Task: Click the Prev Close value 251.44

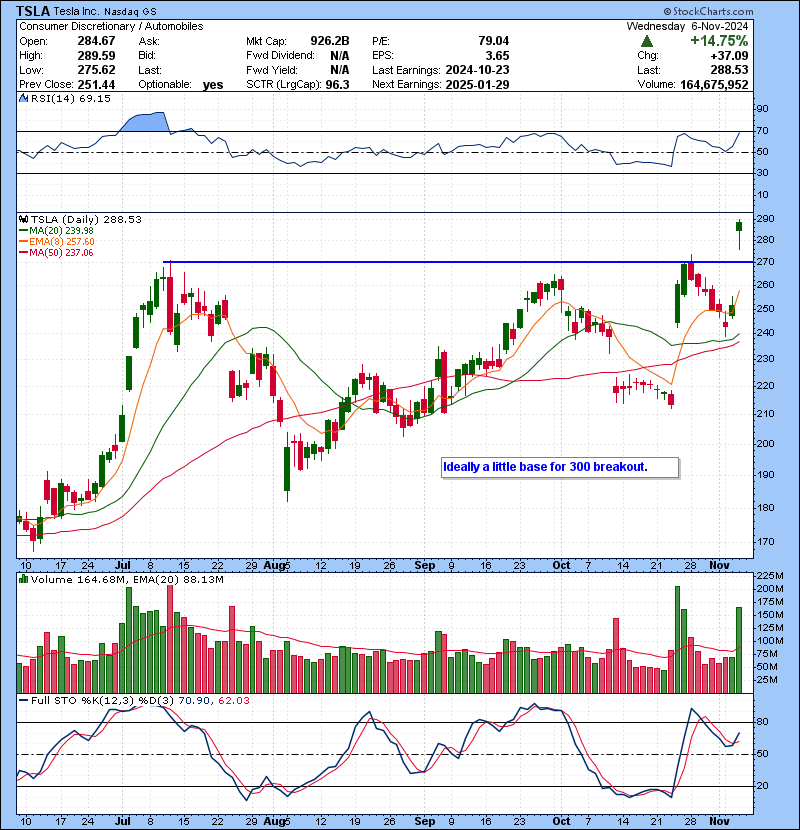Action: click(96, 85)
